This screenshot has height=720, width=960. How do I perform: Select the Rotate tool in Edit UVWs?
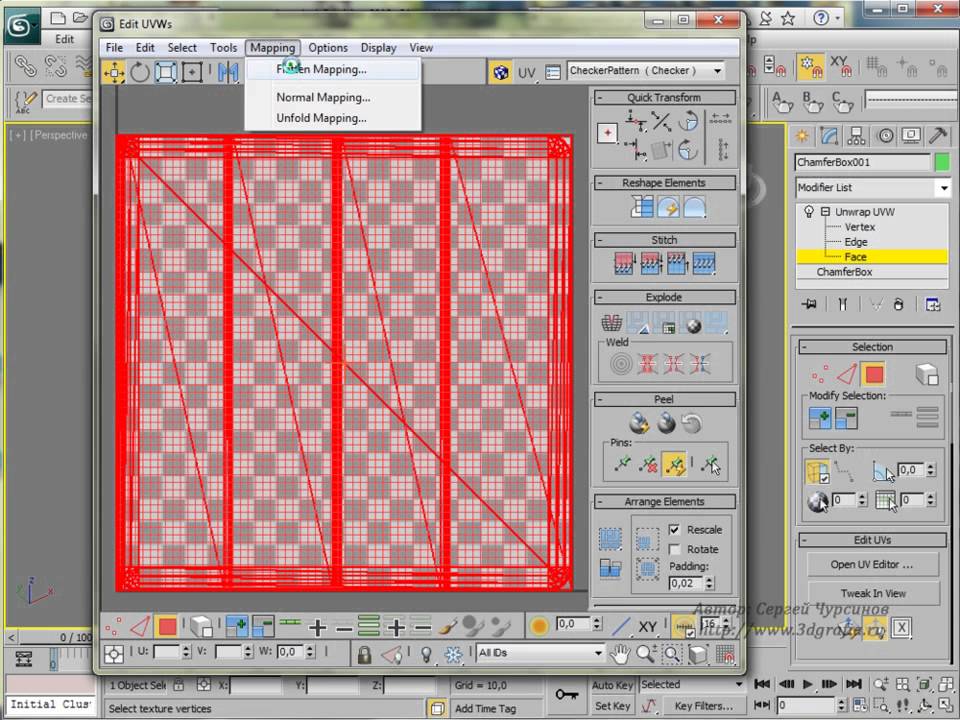tap(140, 72)
